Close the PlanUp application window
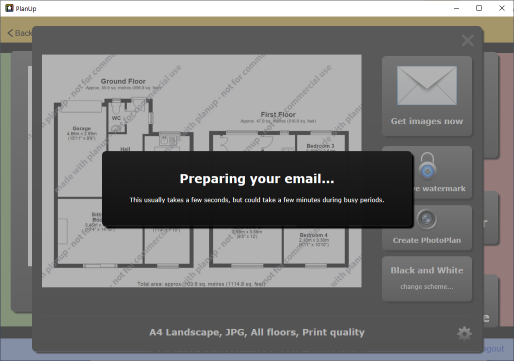This screenshot has height=361, width=514. (502, 8)
